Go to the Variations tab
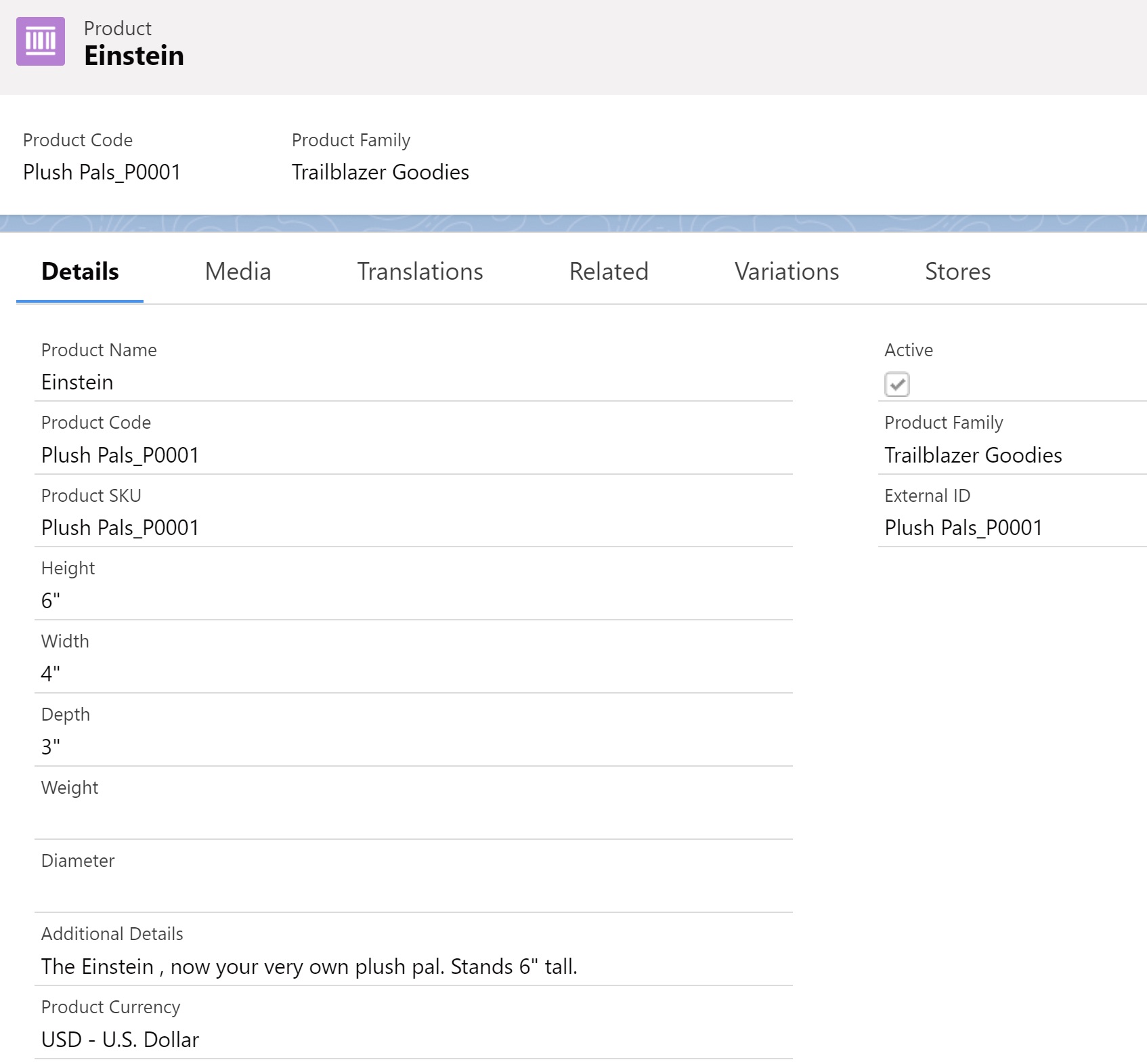Viewport: 1147px width, 1064px height. coord(787,272)
